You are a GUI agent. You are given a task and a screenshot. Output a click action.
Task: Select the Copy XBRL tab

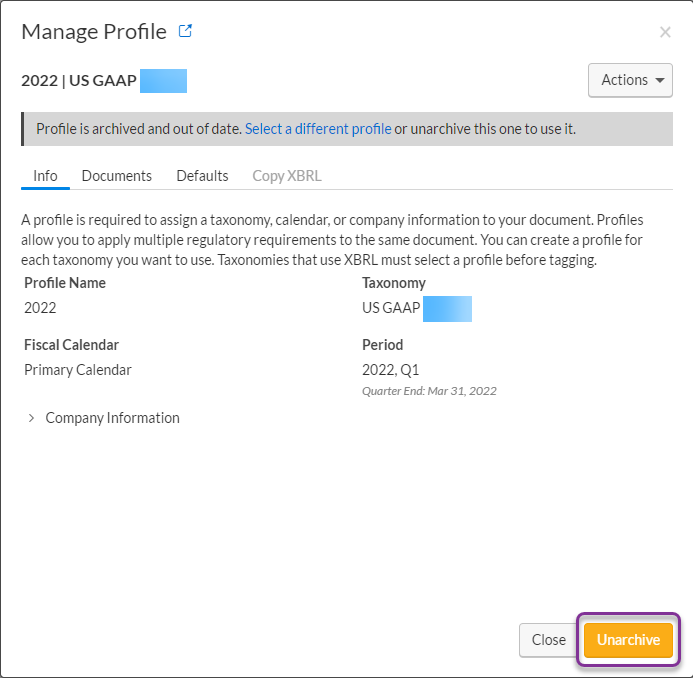(x=286, y=176)
